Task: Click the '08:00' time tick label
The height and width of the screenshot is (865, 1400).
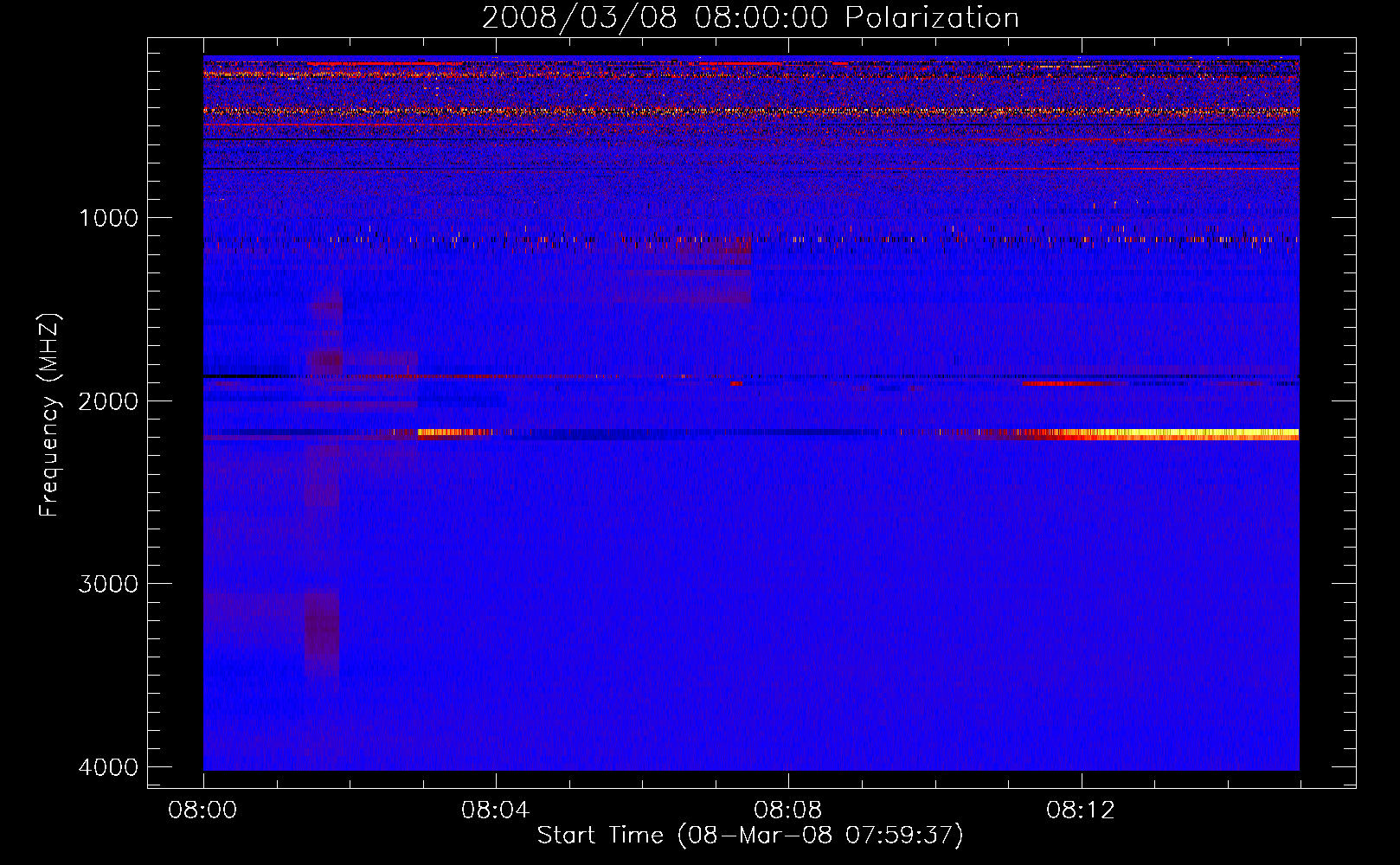Action: coord(203,811)
